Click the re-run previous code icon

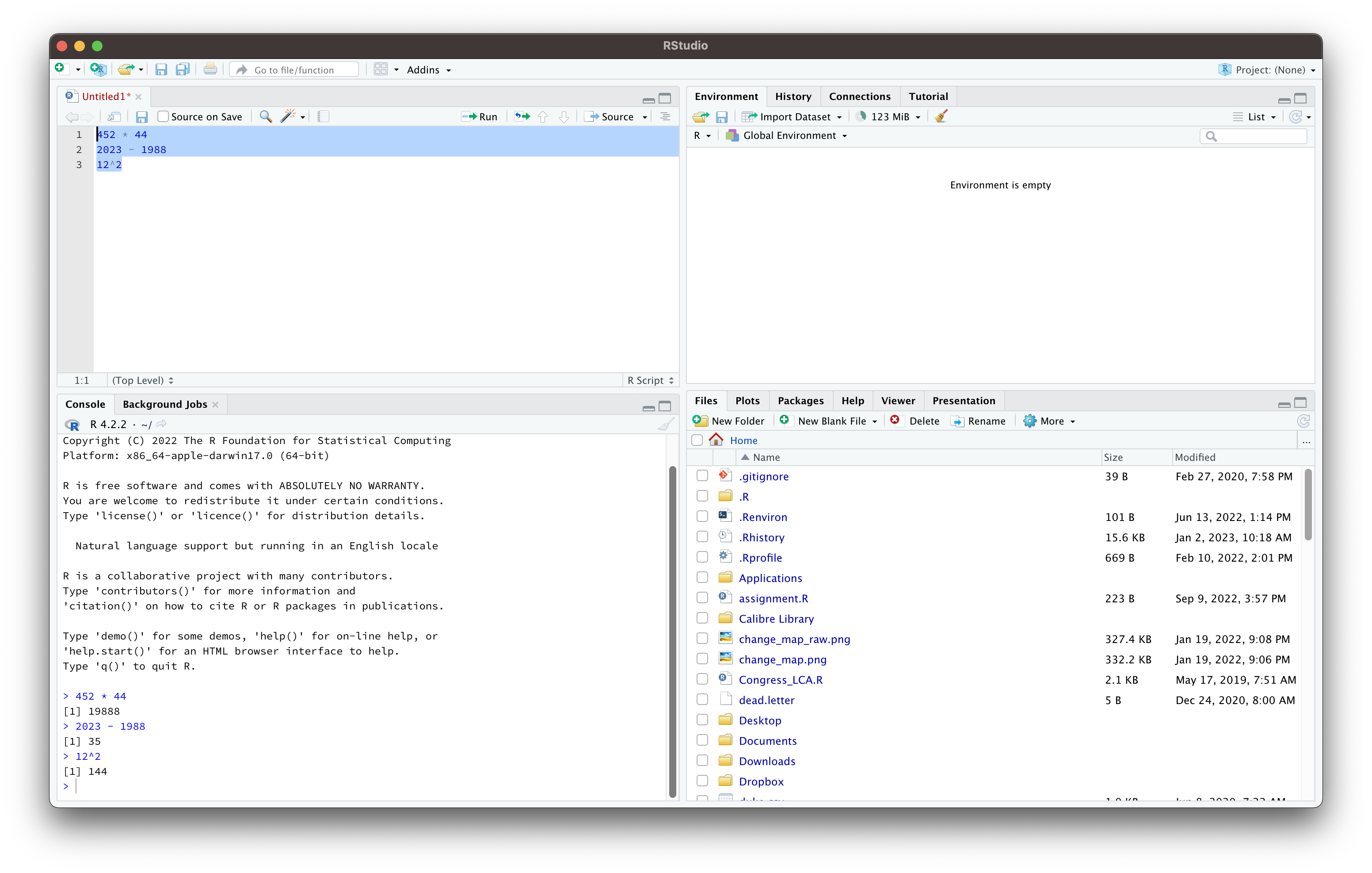click(521, 117)
